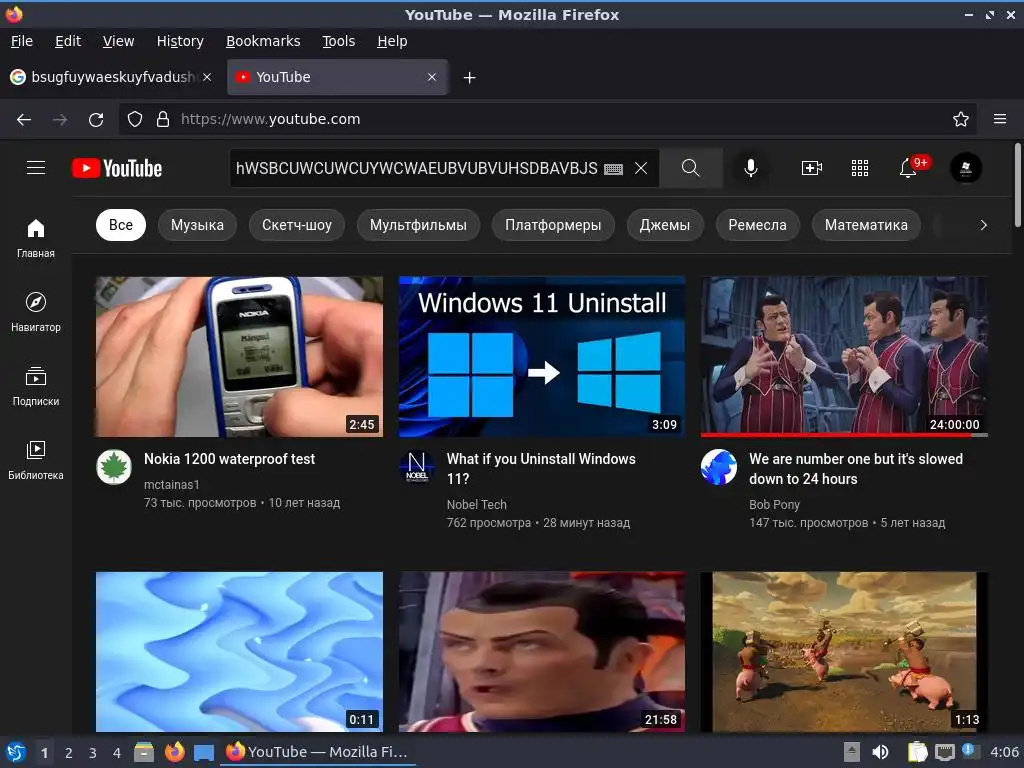Launch Firefox from the taskbar launcher
Screen dimensions: 1024x768
174,752
